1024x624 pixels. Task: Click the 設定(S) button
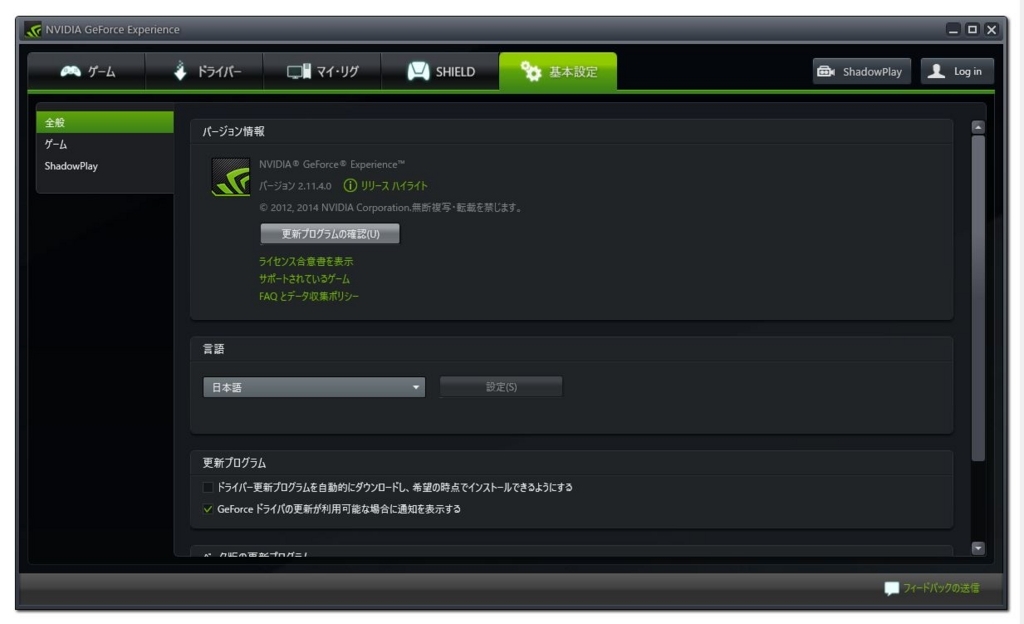[x=501, y=387]
